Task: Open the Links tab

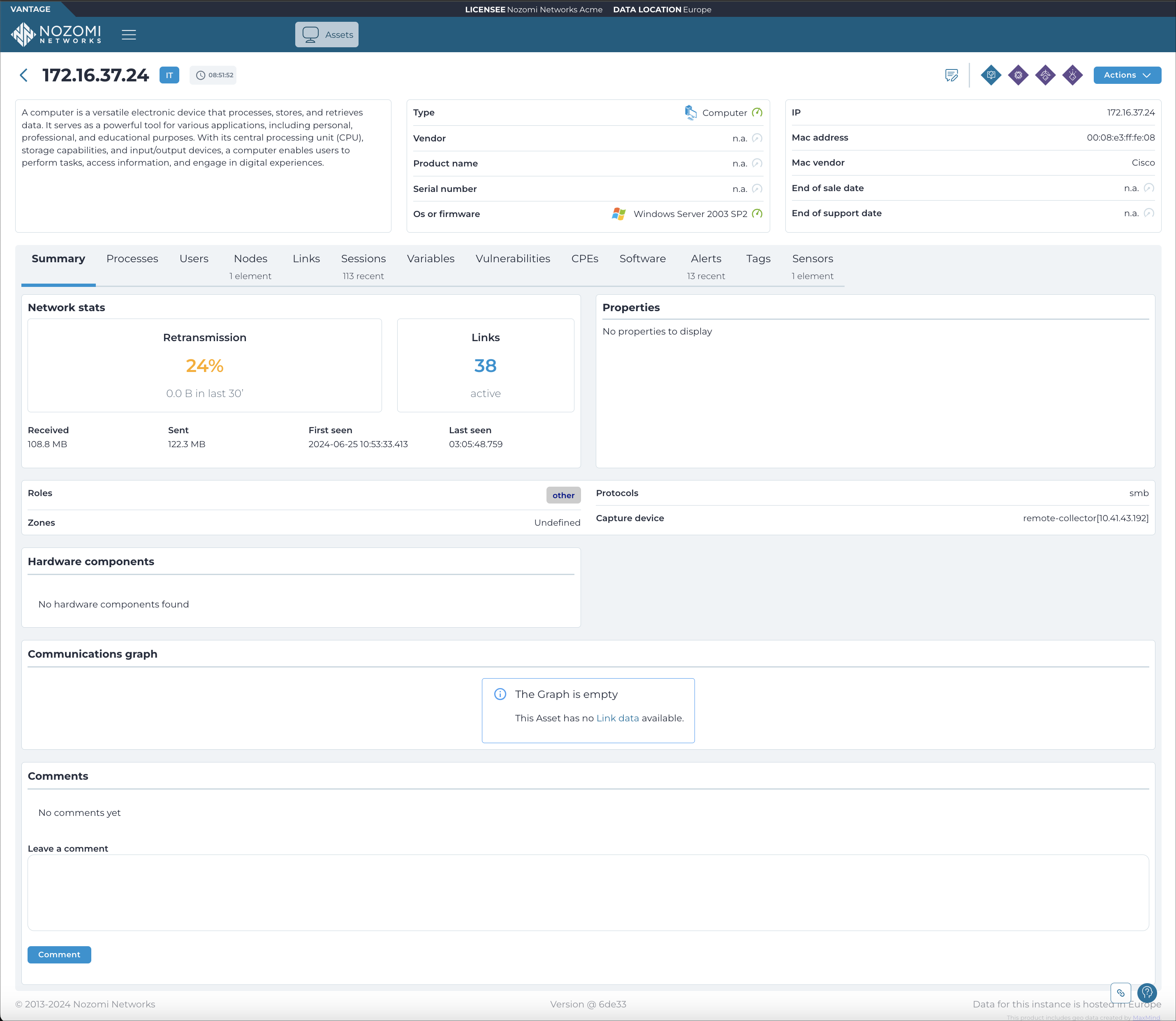Action: 306,259
